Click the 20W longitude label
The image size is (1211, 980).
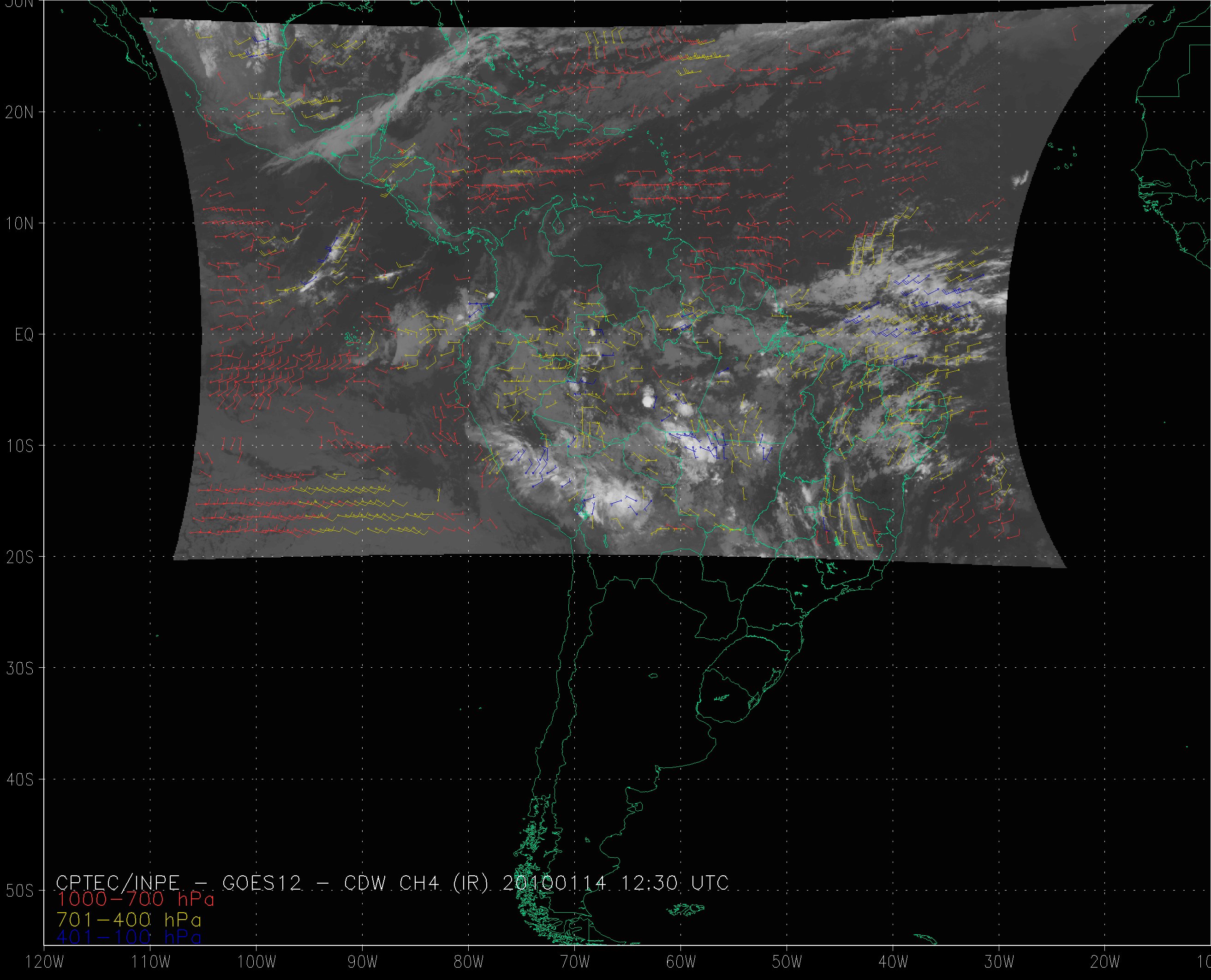click(x=1105, y=962)
